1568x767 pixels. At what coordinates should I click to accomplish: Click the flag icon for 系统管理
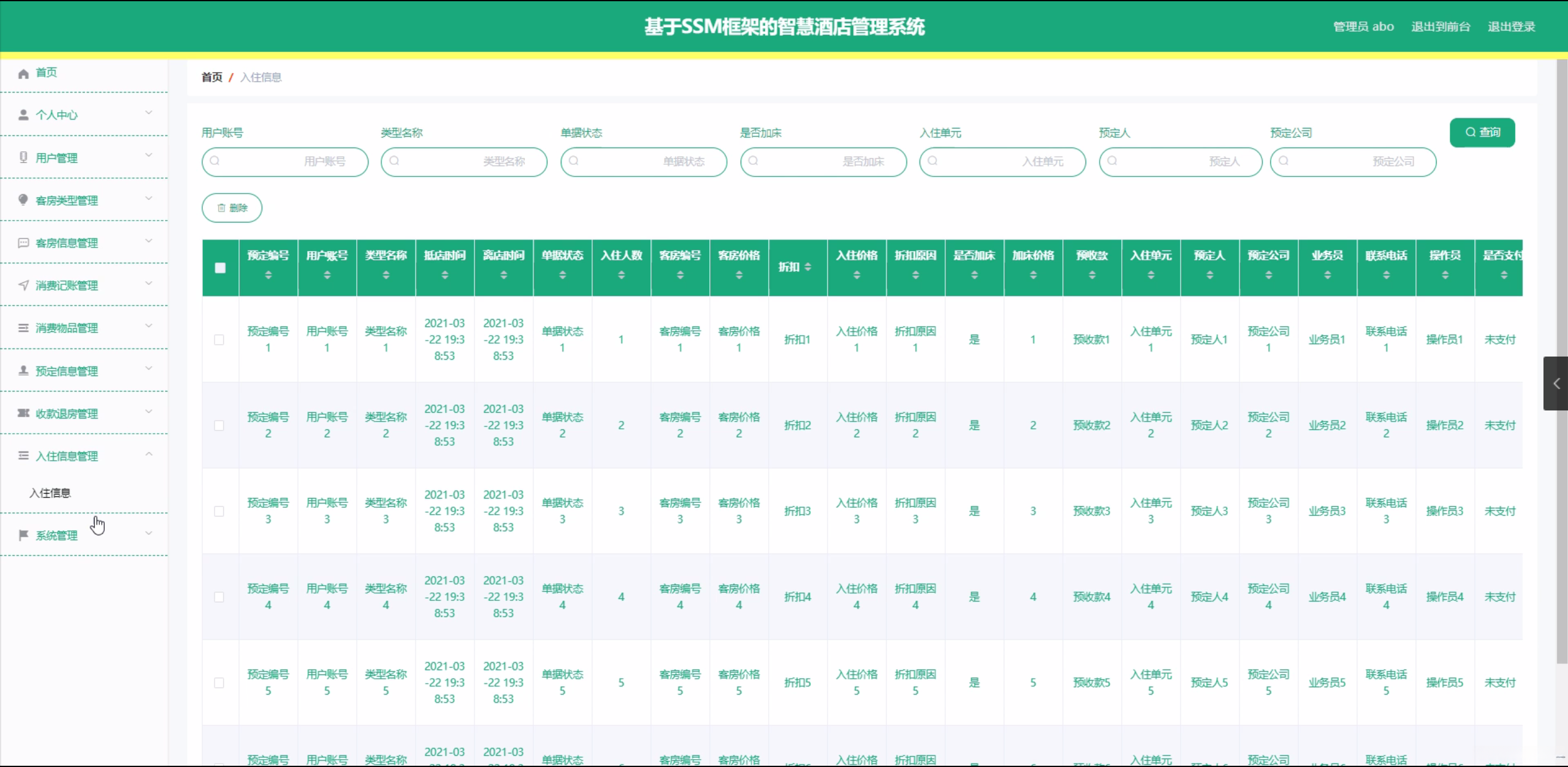pyautogui.click(x=23, y=535)
